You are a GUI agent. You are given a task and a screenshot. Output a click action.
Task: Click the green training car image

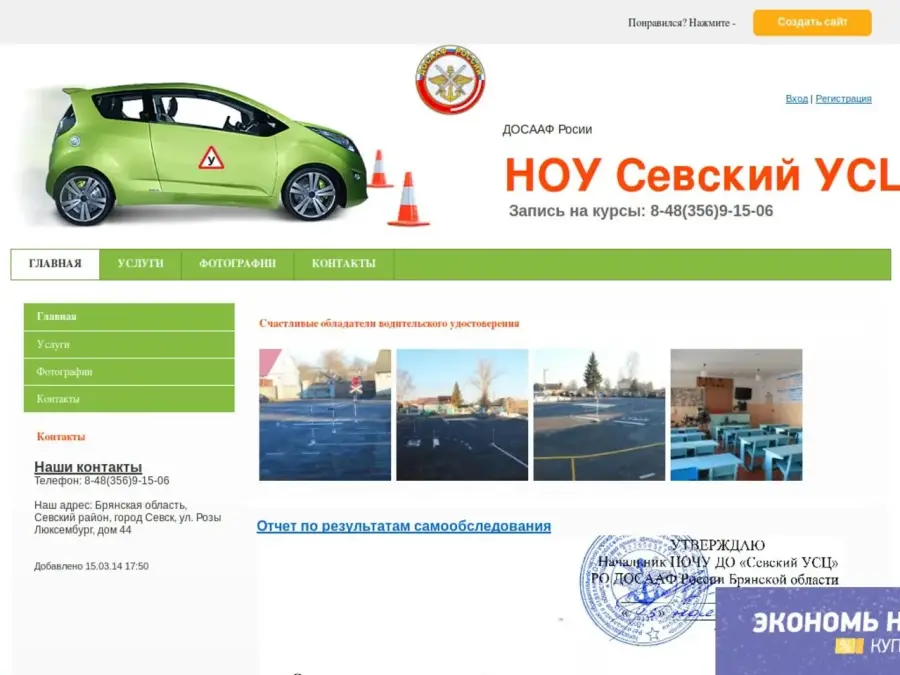pos(208,154)
